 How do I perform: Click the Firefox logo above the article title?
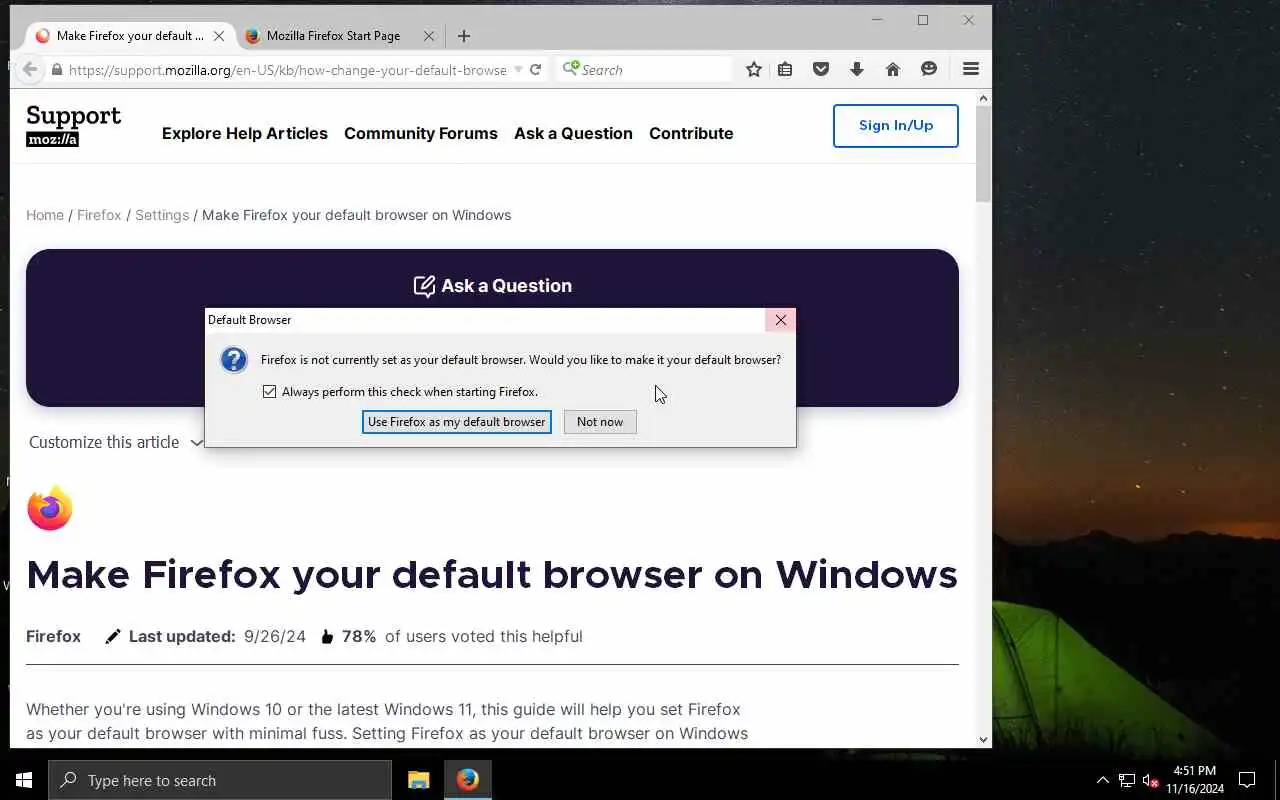coord(50,508)
